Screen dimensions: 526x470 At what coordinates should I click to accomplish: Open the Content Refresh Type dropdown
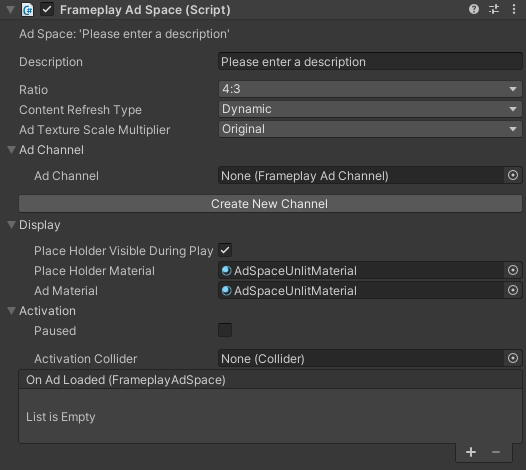(370, 109)
